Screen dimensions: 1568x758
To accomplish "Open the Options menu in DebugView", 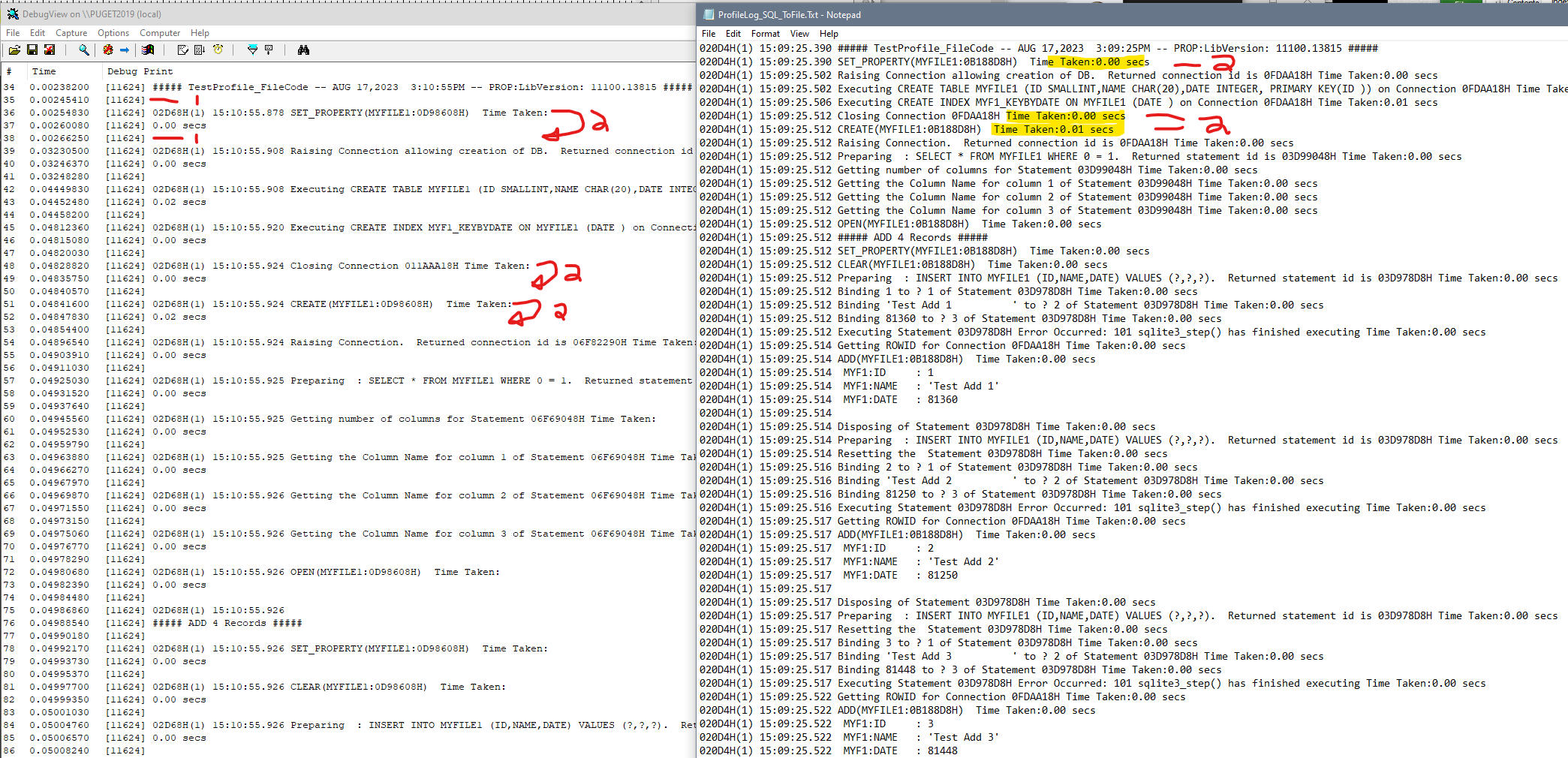I will 113,33.
